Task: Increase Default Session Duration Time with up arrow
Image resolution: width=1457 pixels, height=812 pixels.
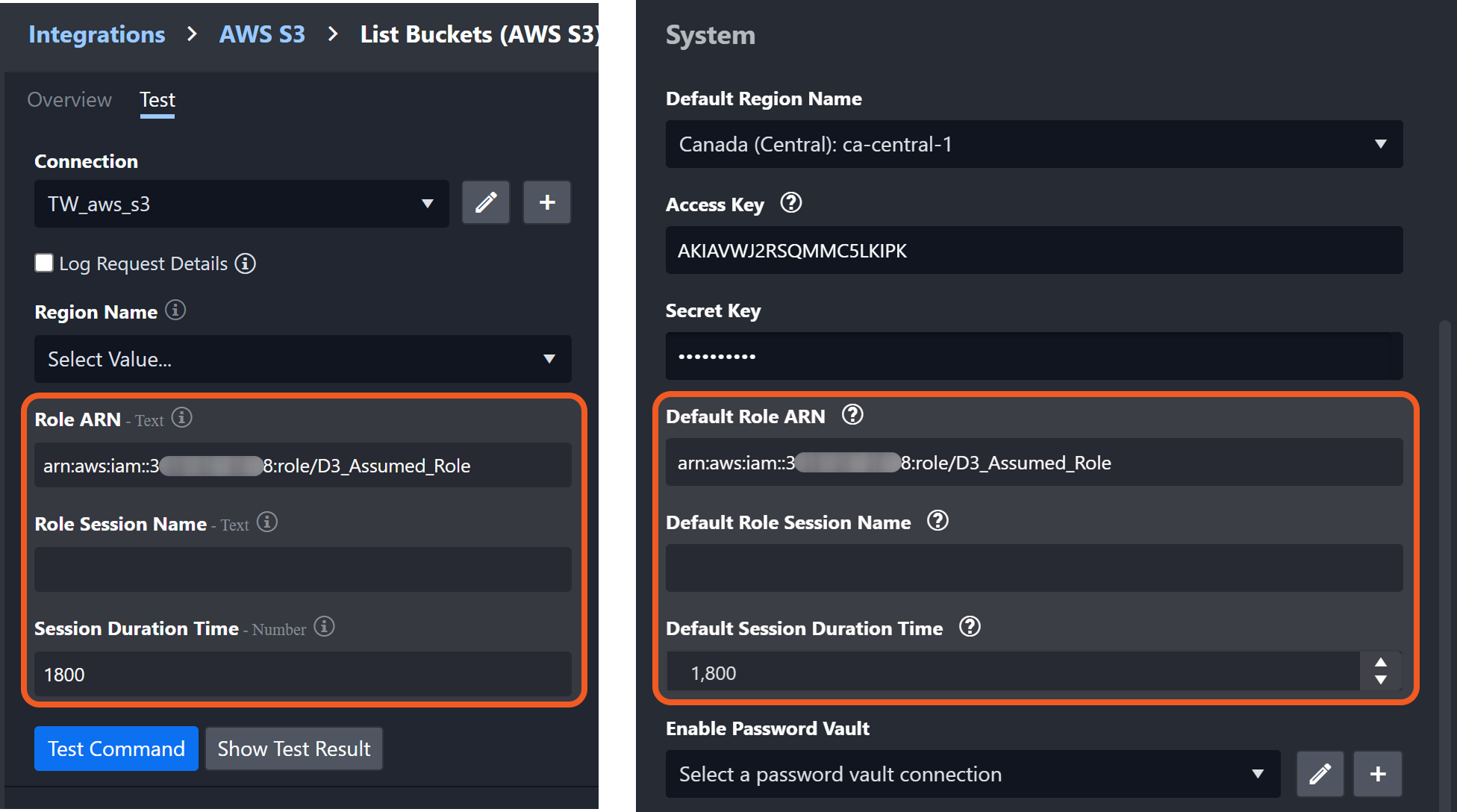Action: click(1380, 663)
